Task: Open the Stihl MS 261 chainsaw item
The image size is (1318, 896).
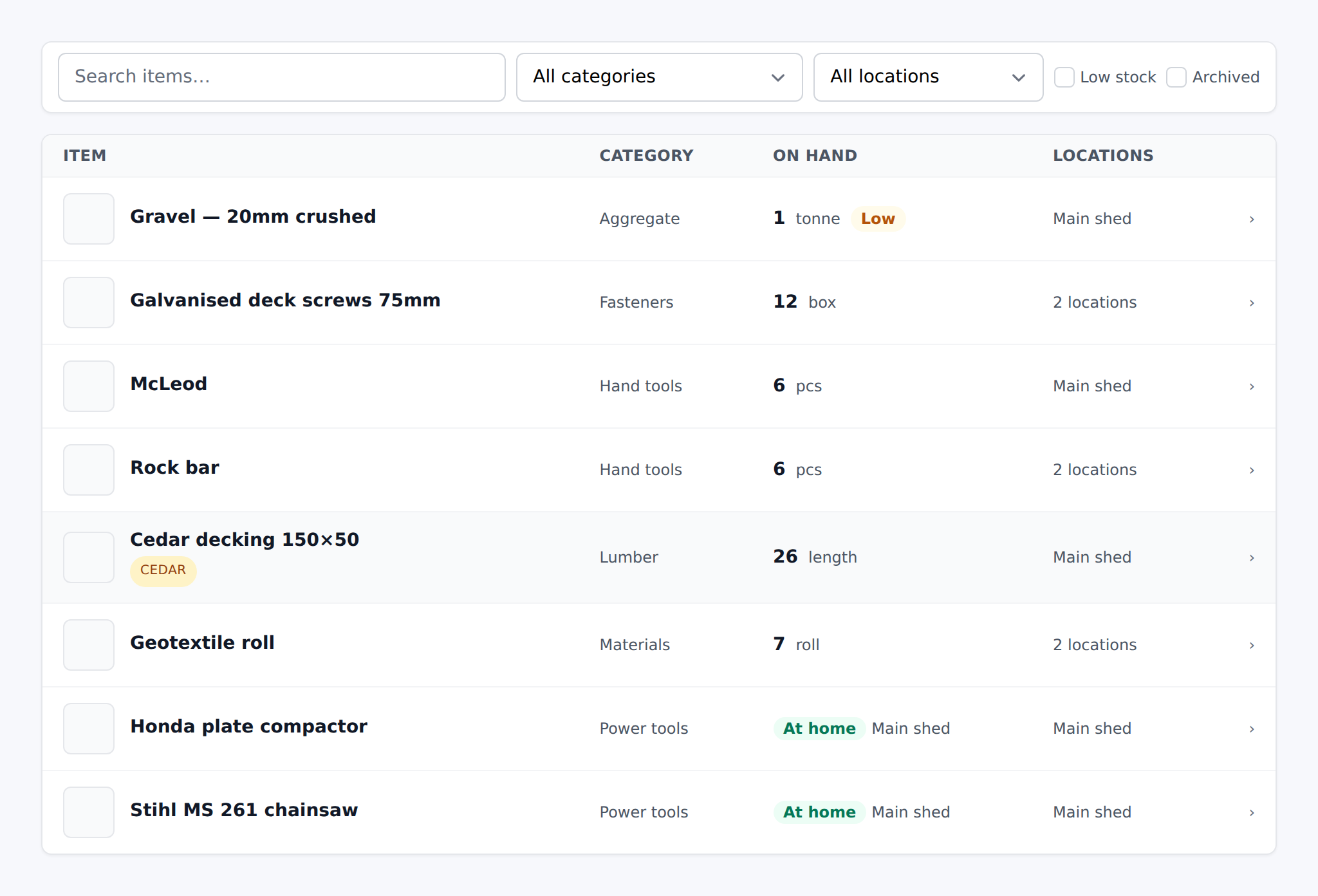Action: pyautogui.click(x=244, y=810)
